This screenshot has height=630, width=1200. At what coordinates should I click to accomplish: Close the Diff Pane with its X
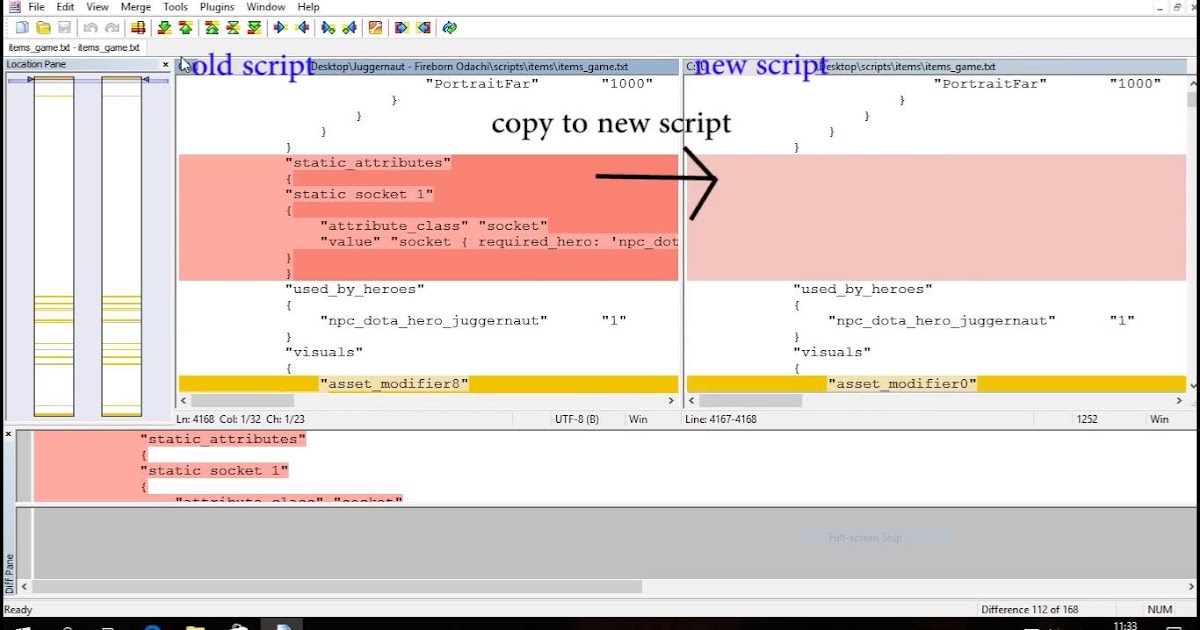pyautogui.click(x=8, y=434)
